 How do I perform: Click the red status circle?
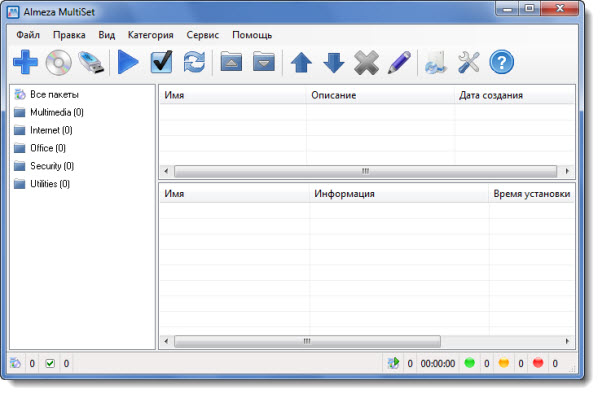click(538, 363)
